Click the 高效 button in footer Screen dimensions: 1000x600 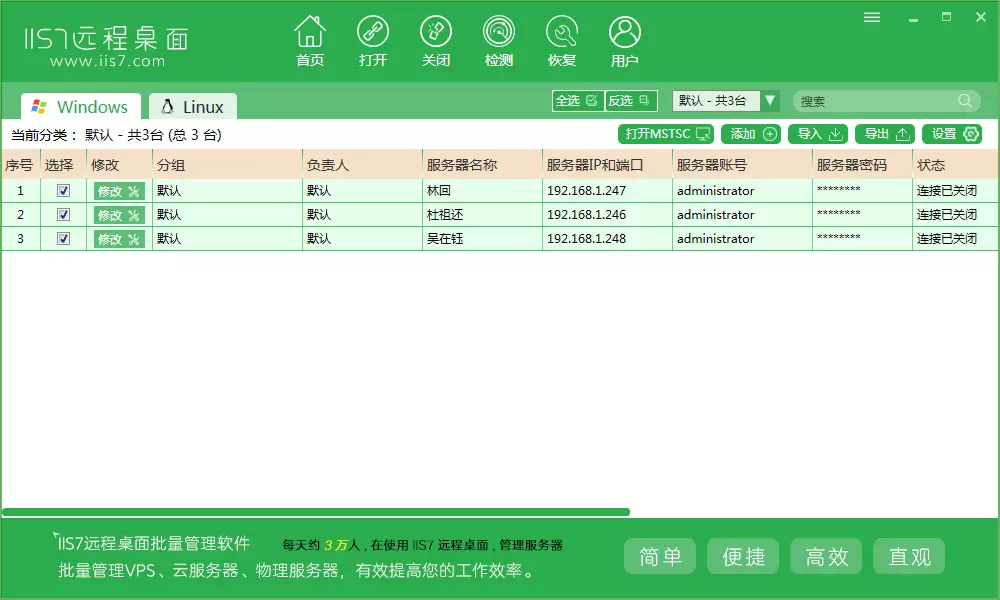[x=826, y=556]
